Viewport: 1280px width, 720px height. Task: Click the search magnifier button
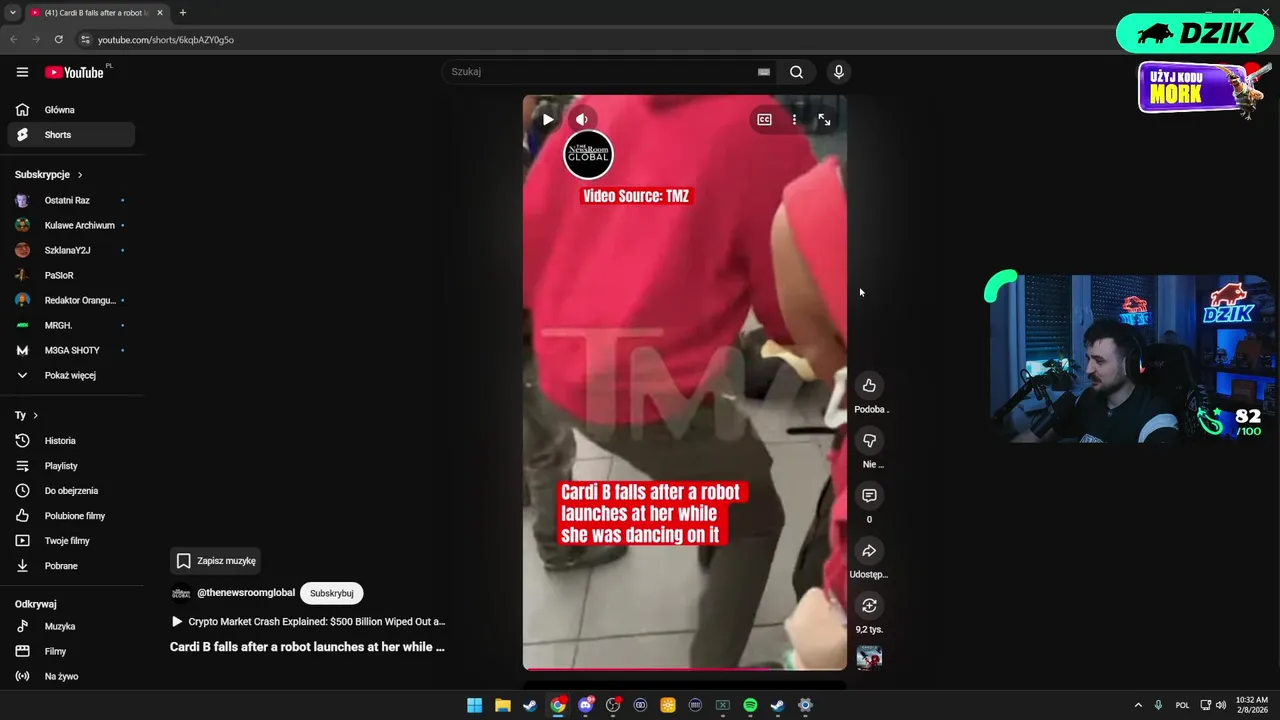796,72
